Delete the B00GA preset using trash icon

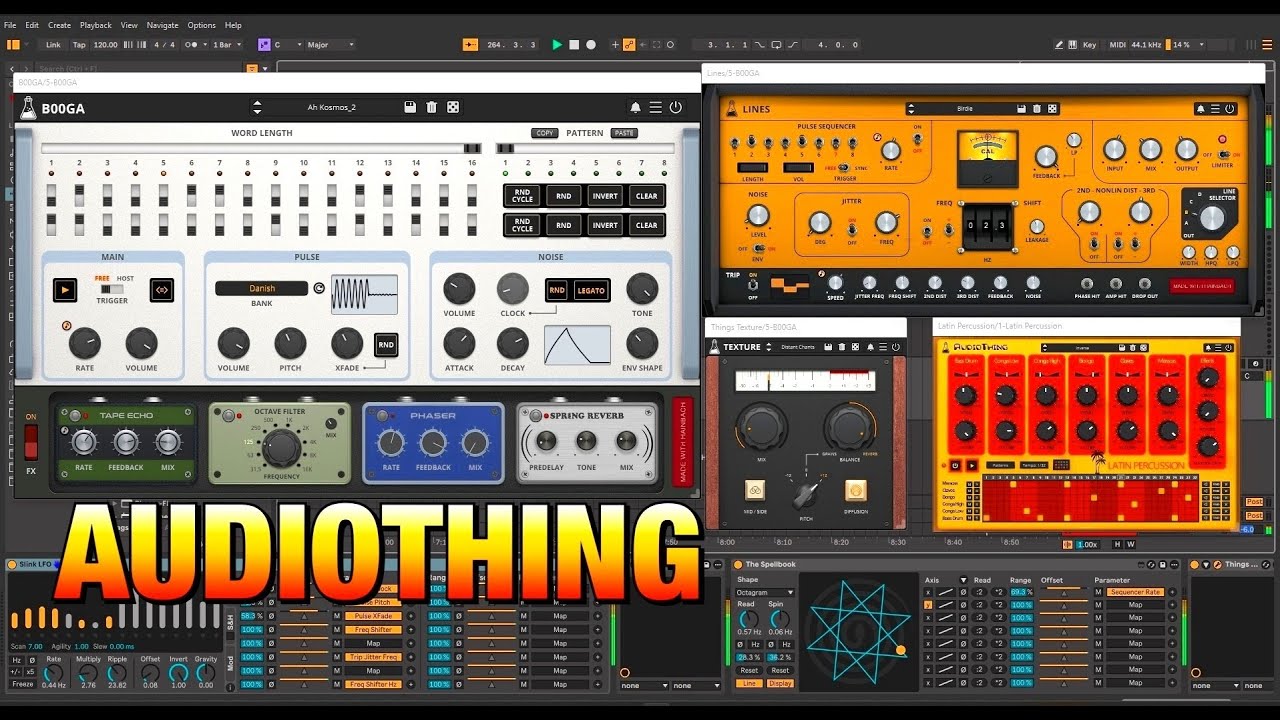pyautogui.click(x=431, y=107)
